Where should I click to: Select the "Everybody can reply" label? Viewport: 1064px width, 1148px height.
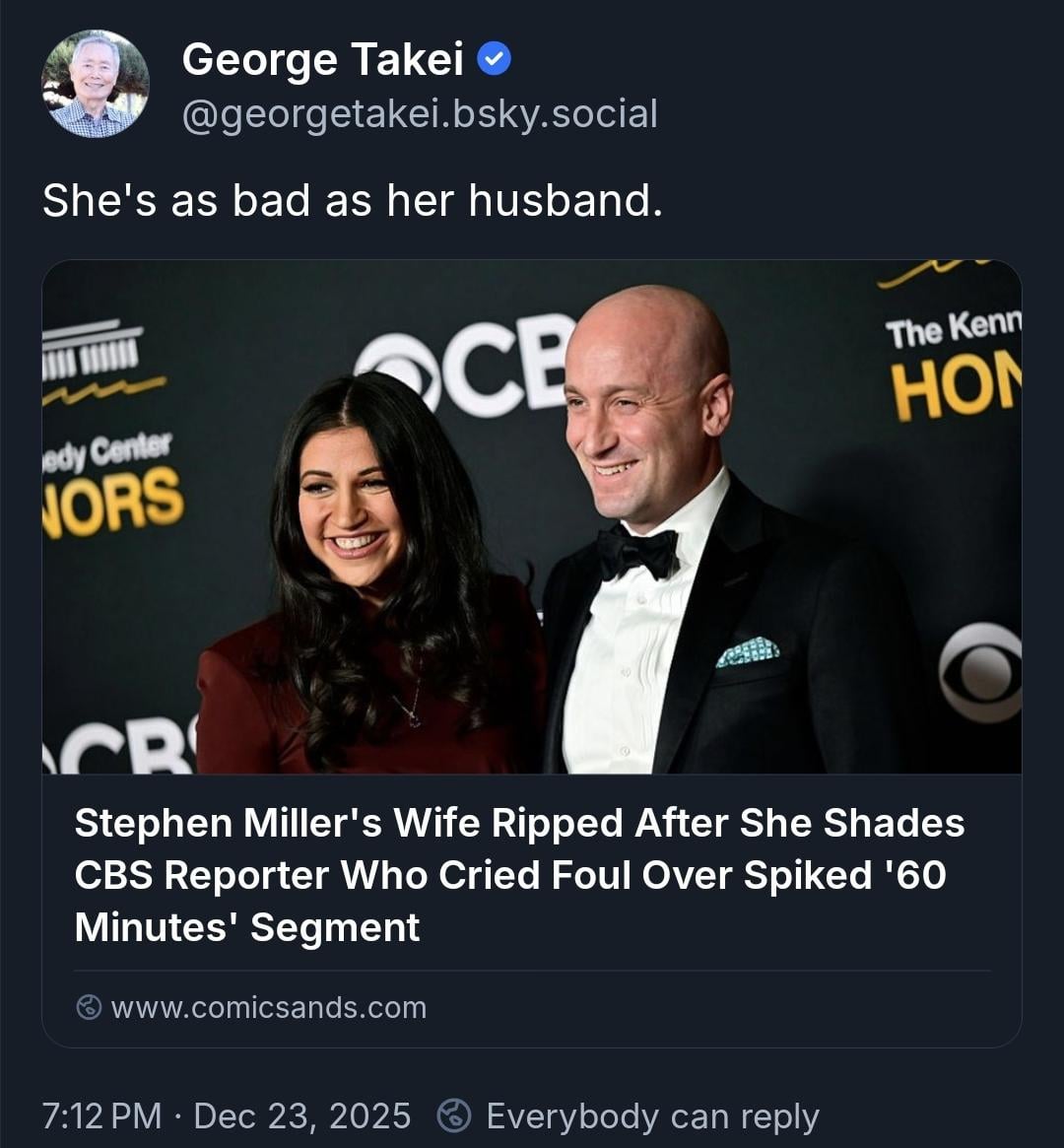click(x=652, y=1115)
